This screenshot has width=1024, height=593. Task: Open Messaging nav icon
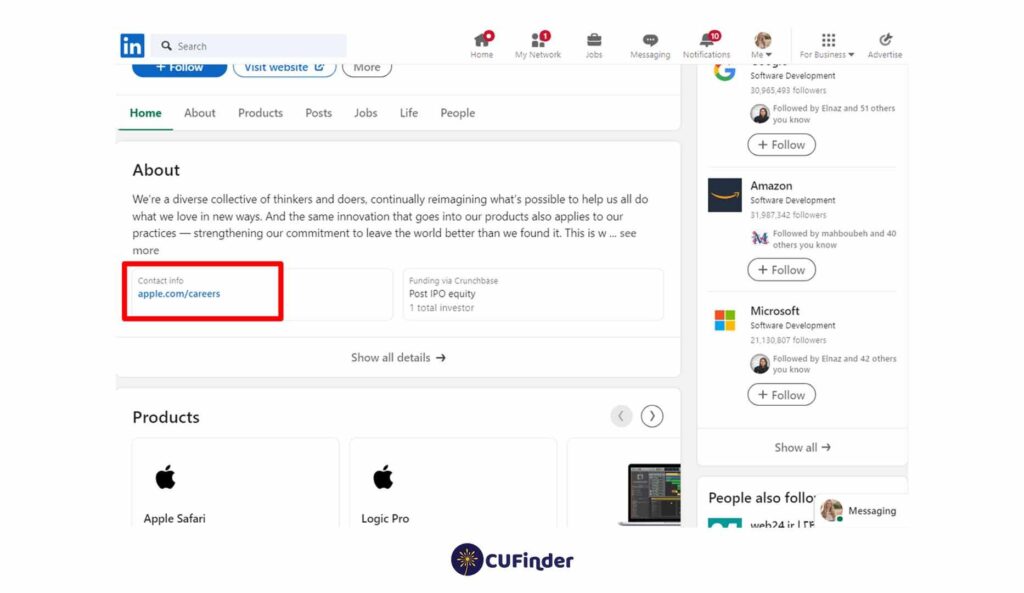[650, 45]
